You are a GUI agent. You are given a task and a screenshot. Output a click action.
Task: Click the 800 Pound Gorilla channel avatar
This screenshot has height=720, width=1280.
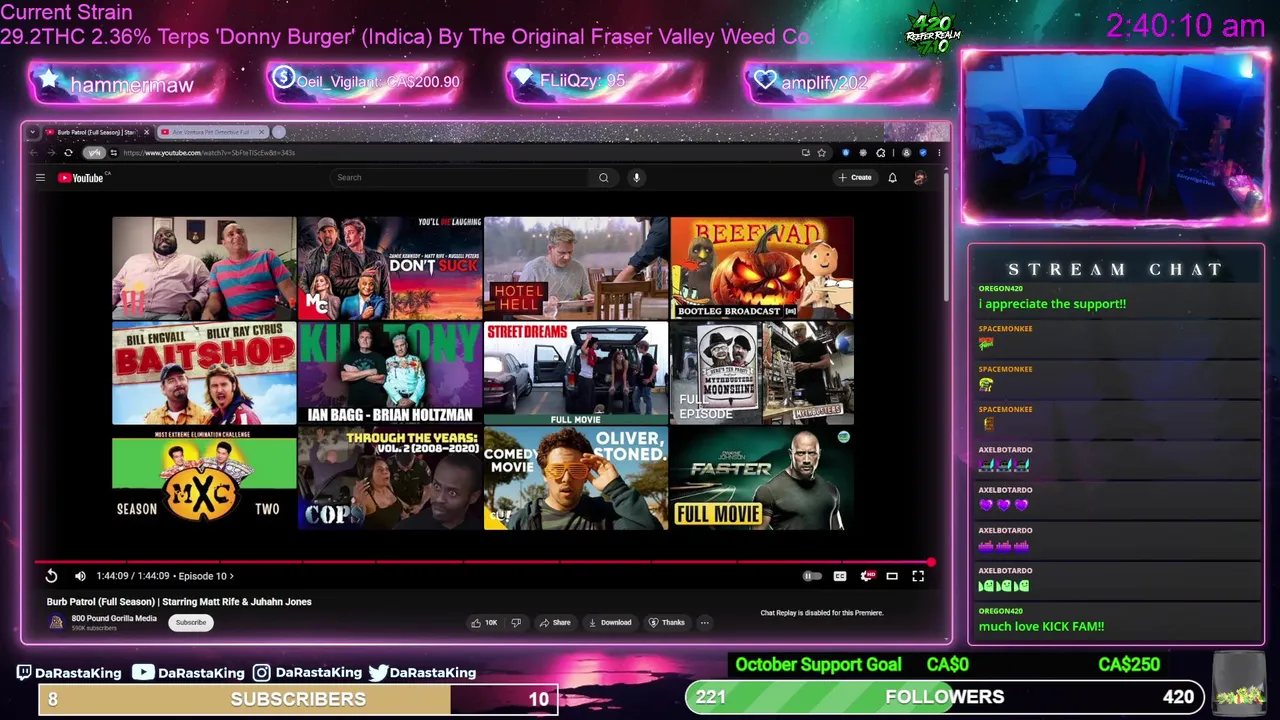(56, 622)
